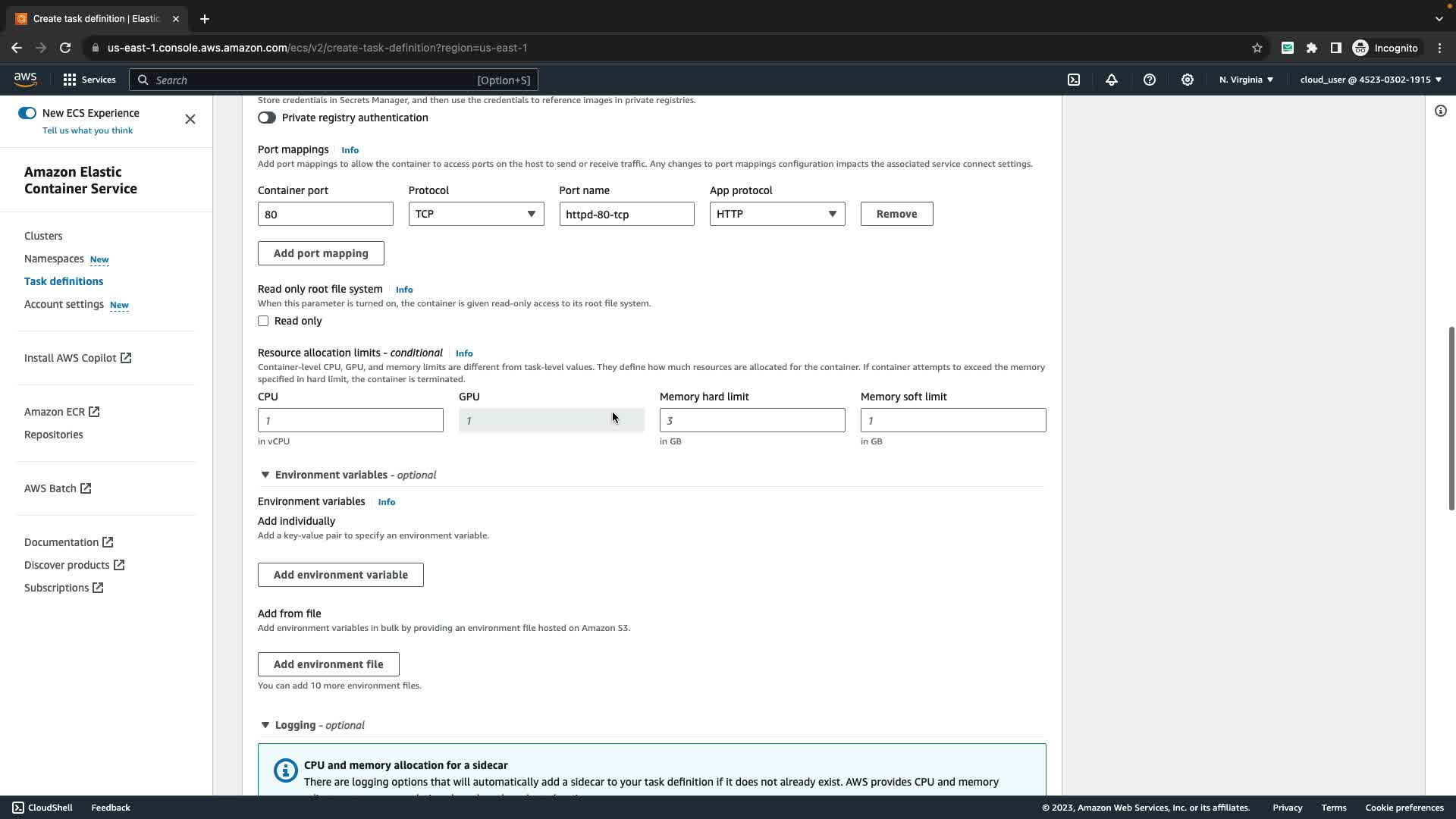Open the App protocol HTTP dropdown
Image resolution: width=1456 pixels, height=819 pixels.
point(777,214)
